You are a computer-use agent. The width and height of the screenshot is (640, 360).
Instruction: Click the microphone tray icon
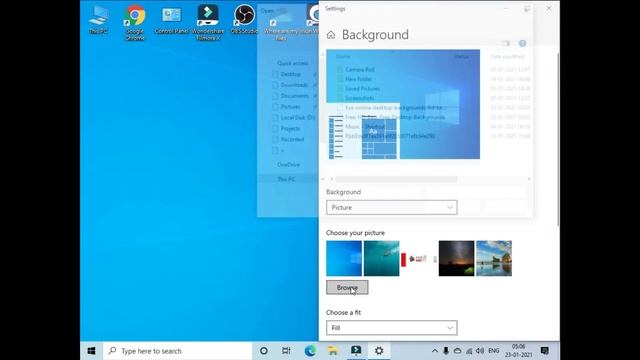coord(446,351)
